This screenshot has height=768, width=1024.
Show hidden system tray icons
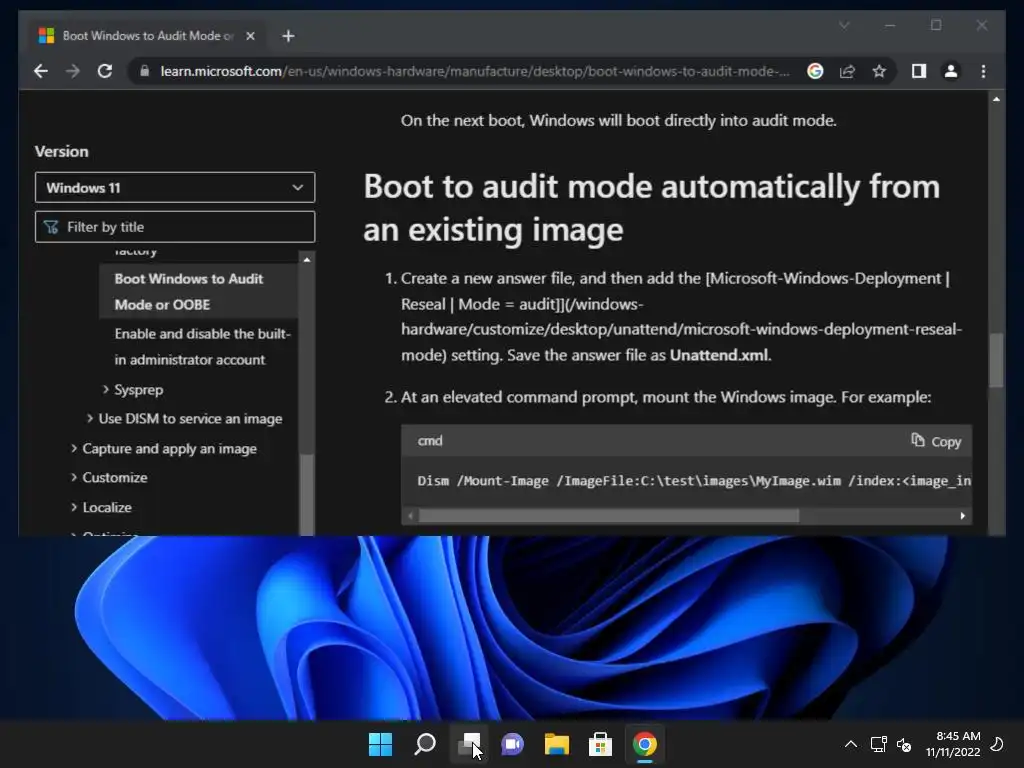click(851, 744)
